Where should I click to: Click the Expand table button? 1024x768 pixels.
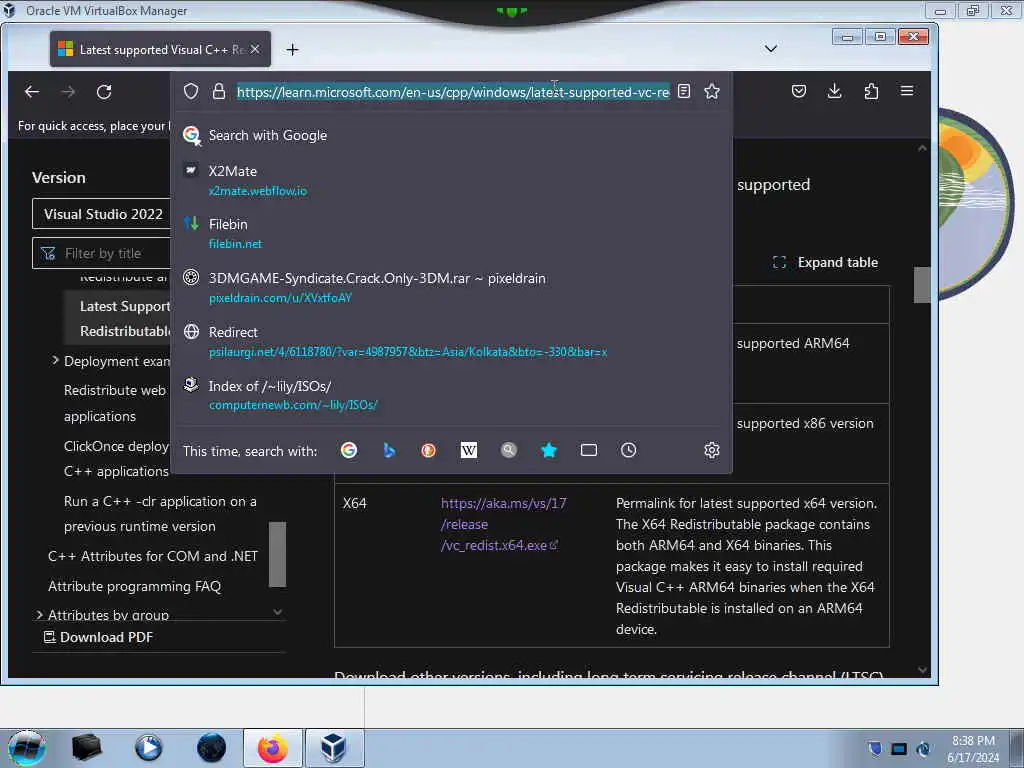click(x=825, y=262)
